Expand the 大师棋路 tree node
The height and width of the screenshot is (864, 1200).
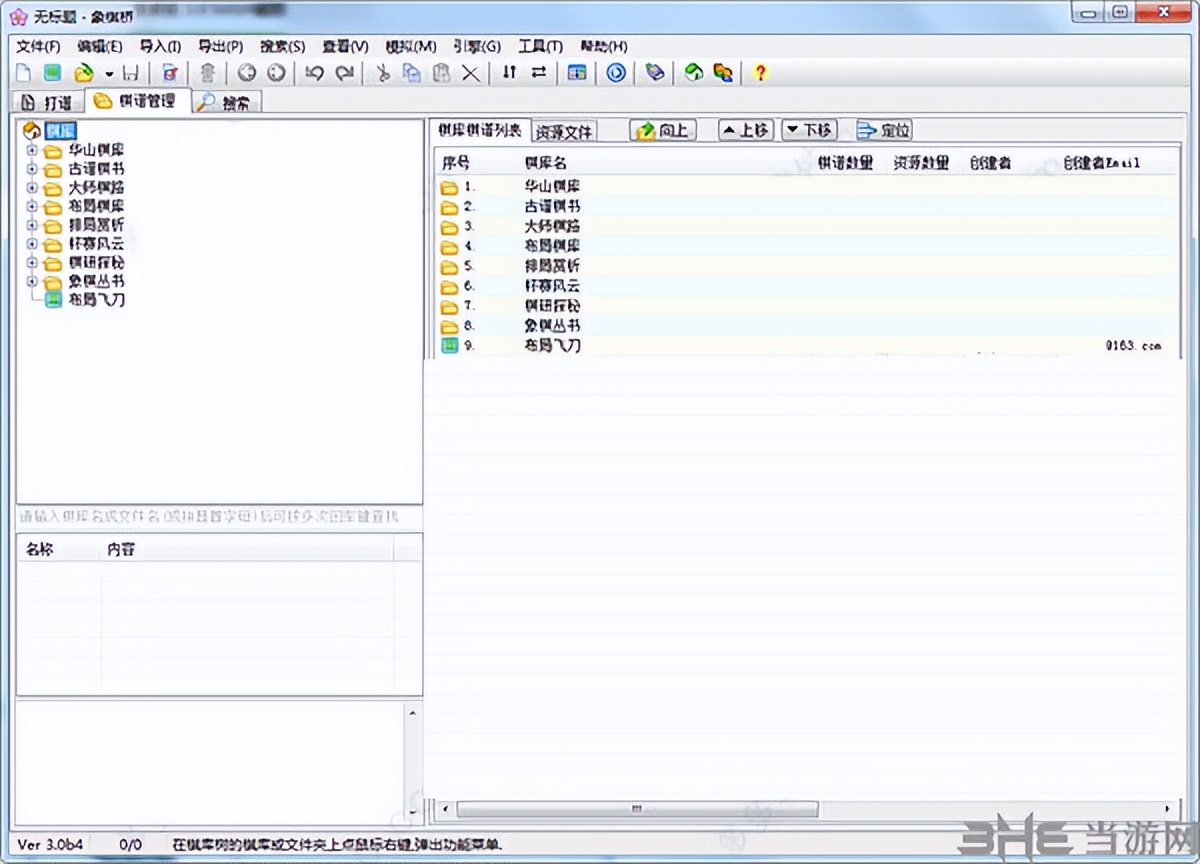32,188
